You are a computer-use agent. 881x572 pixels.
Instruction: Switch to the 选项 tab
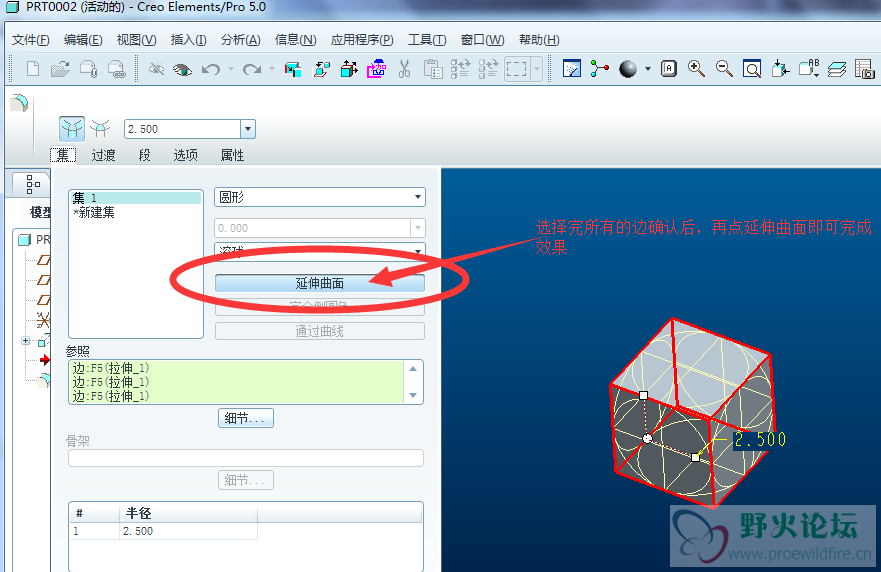pyautogui.click(x=185, y=155)
